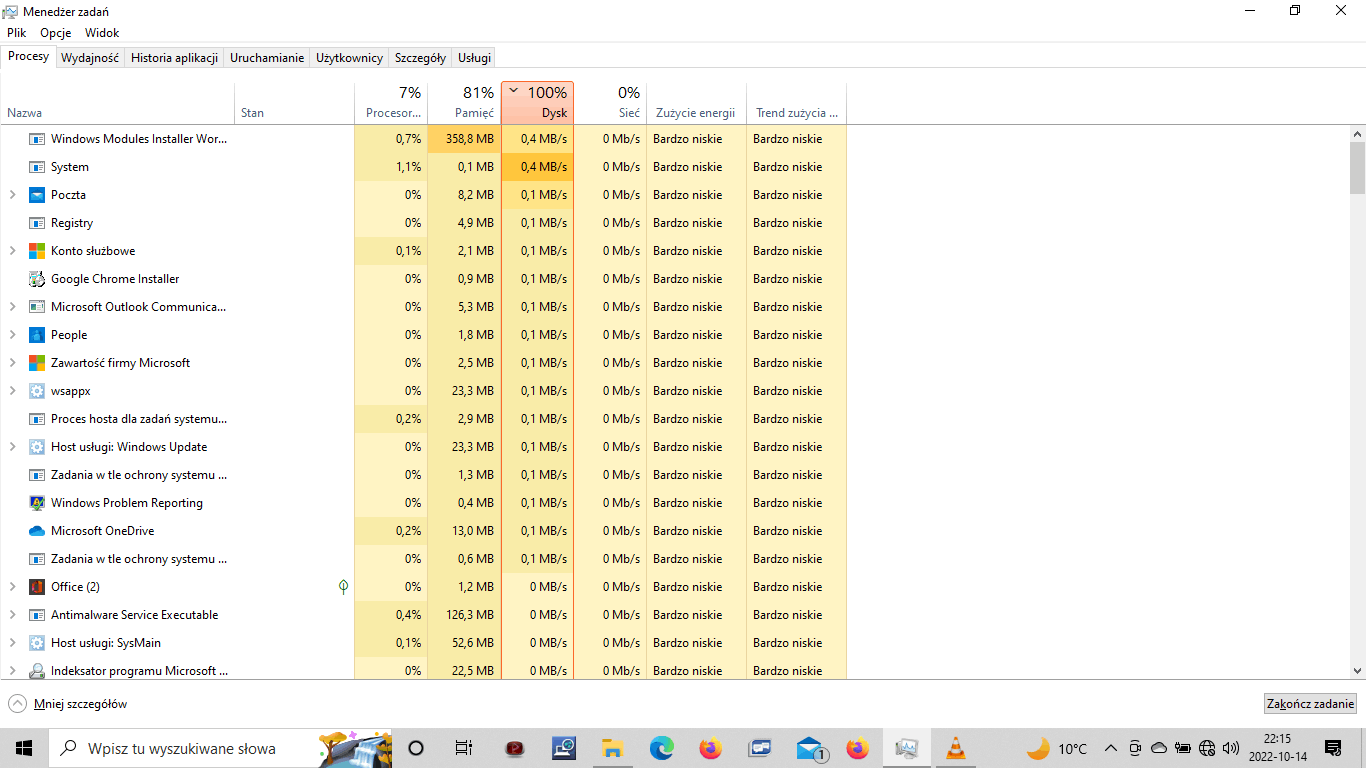1366x768 pixels.
Task: Switch to the Uruchamianie tab
Action: point(267,58)
